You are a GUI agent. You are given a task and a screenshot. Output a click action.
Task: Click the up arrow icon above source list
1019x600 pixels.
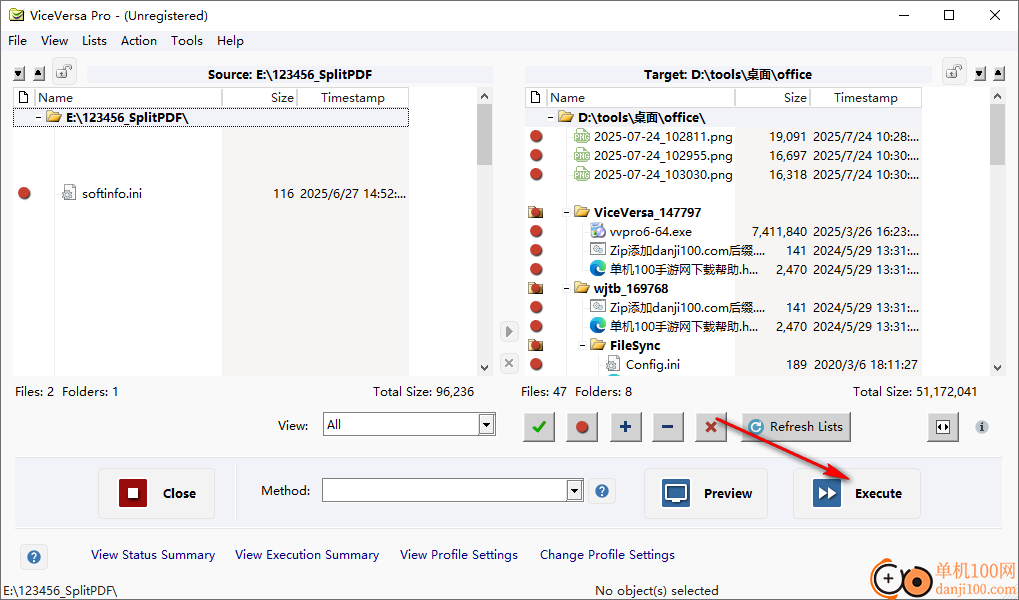point(38,73)
